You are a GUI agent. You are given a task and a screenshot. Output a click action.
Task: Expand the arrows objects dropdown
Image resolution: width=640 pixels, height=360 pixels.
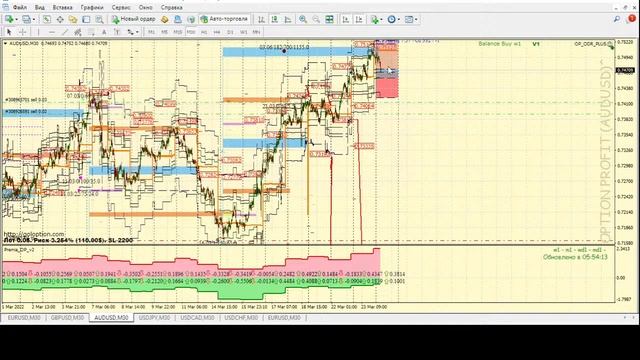pos(137,32)
